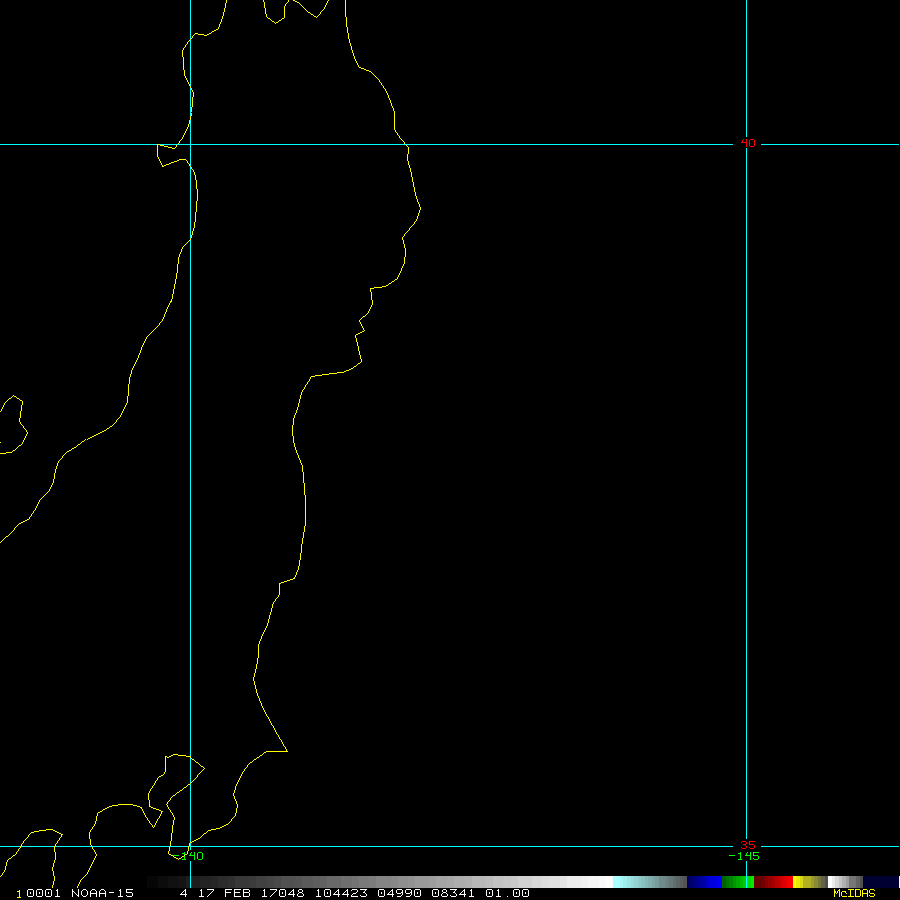Image resolution: width=900 pixels, height=900 pixels.
Task: Select the NOAA-15 satellite label
Action: [x=102, y=893]
